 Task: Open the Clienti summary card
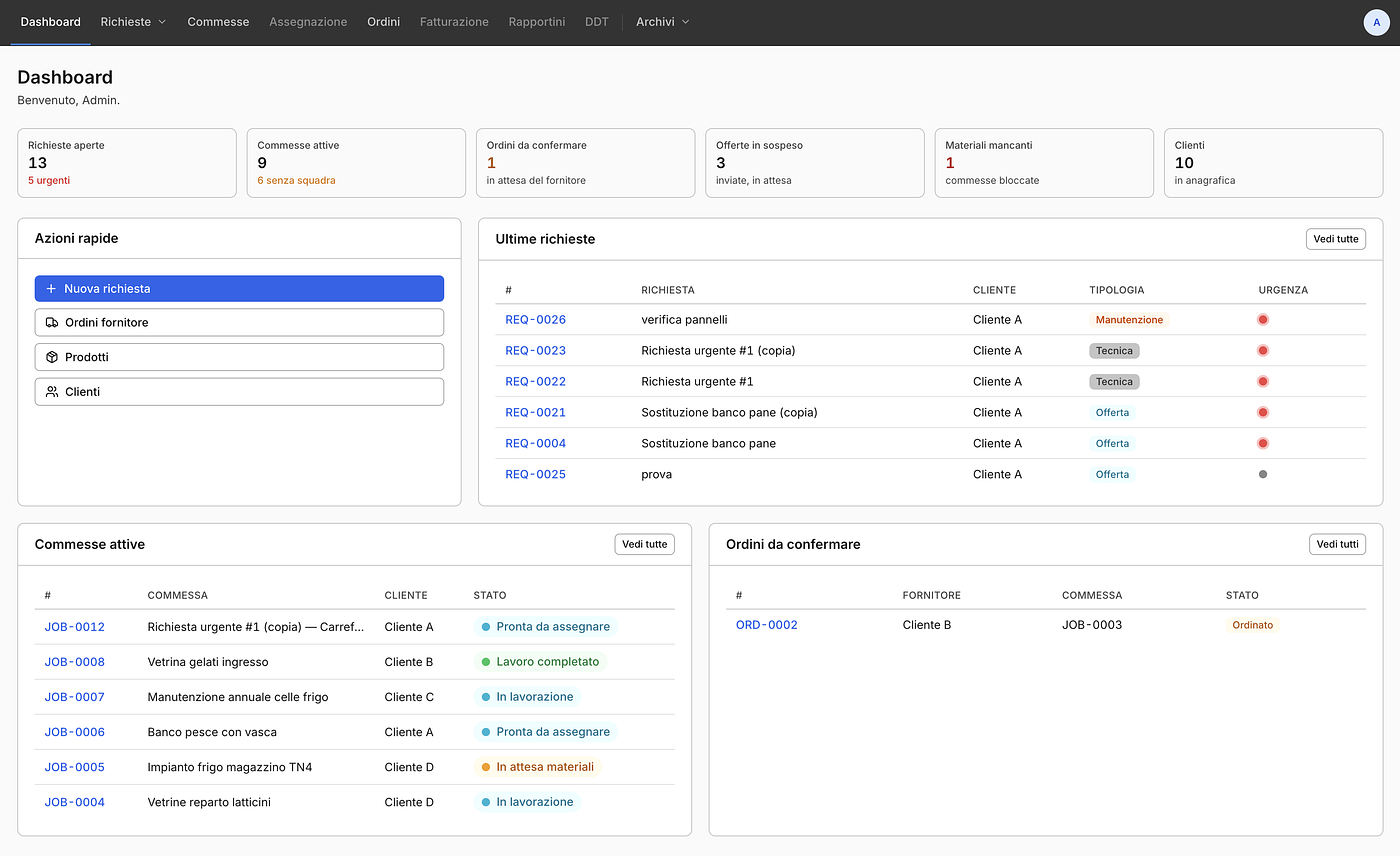pyautogui.click(x=1273, y=163)
